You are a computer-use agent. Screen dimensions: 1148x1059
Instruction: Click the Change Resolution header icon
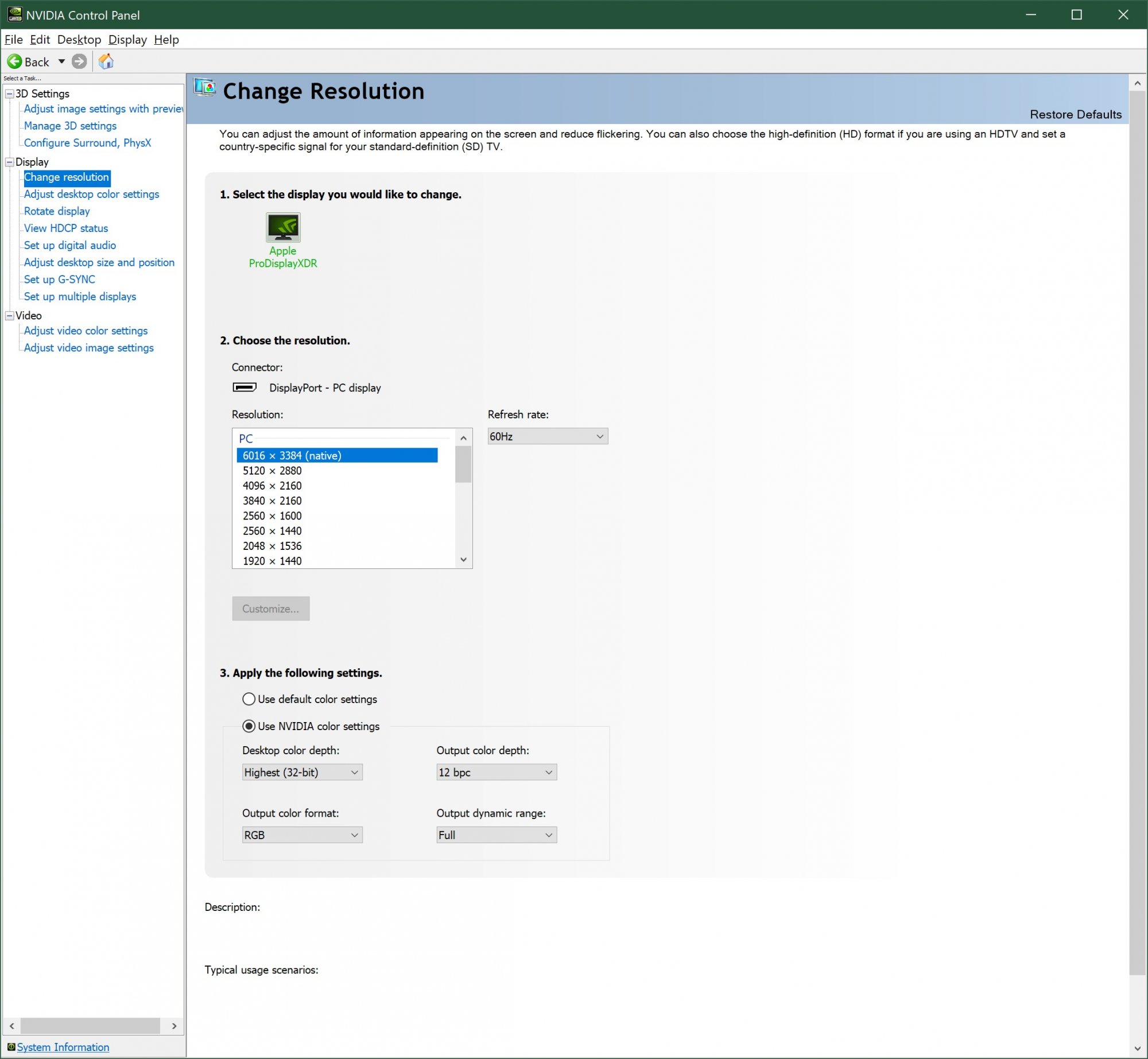point(205,88)
